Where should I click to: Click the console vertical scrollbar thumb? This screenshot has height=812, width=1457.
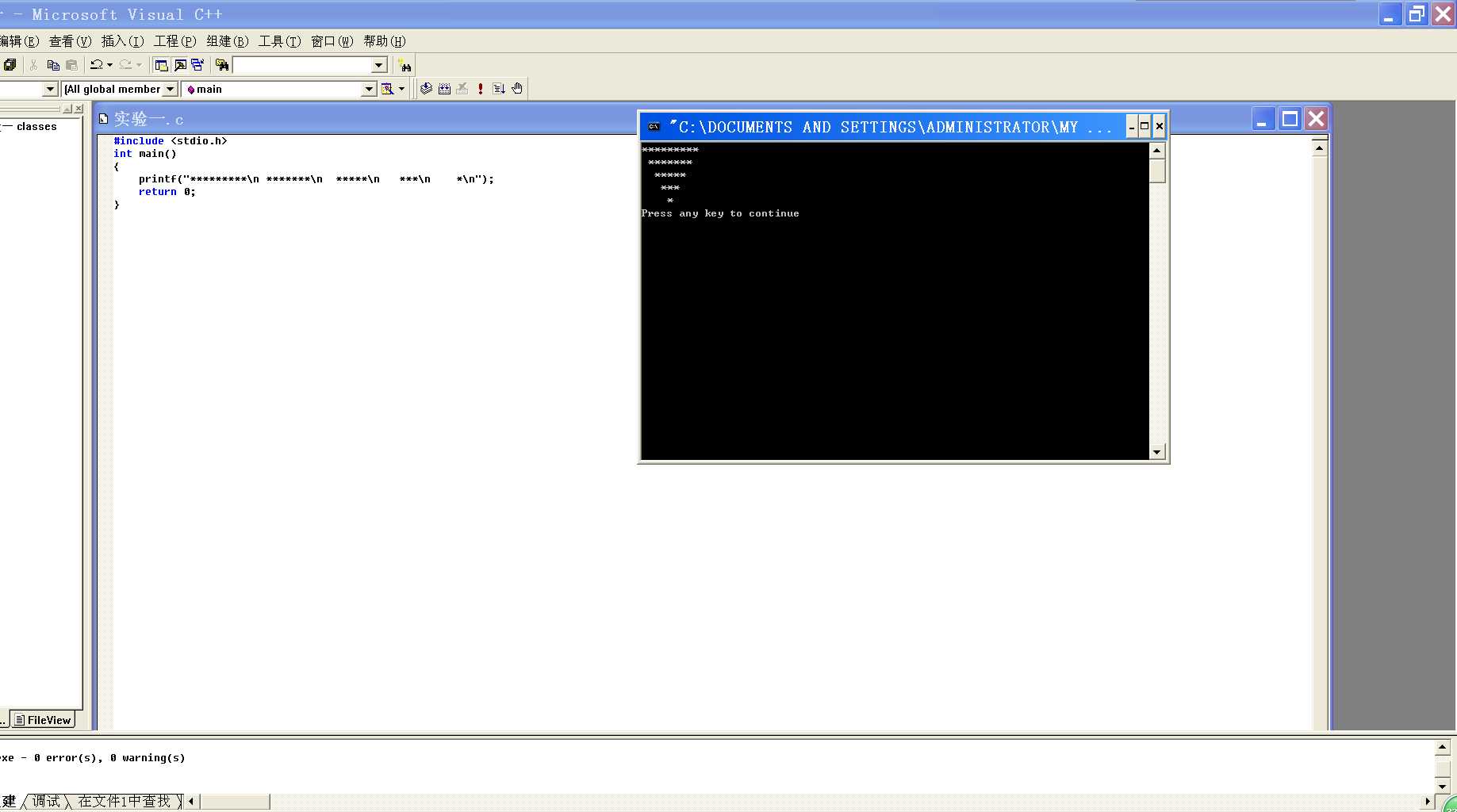pyautogui.click(x=1157, y=171)
